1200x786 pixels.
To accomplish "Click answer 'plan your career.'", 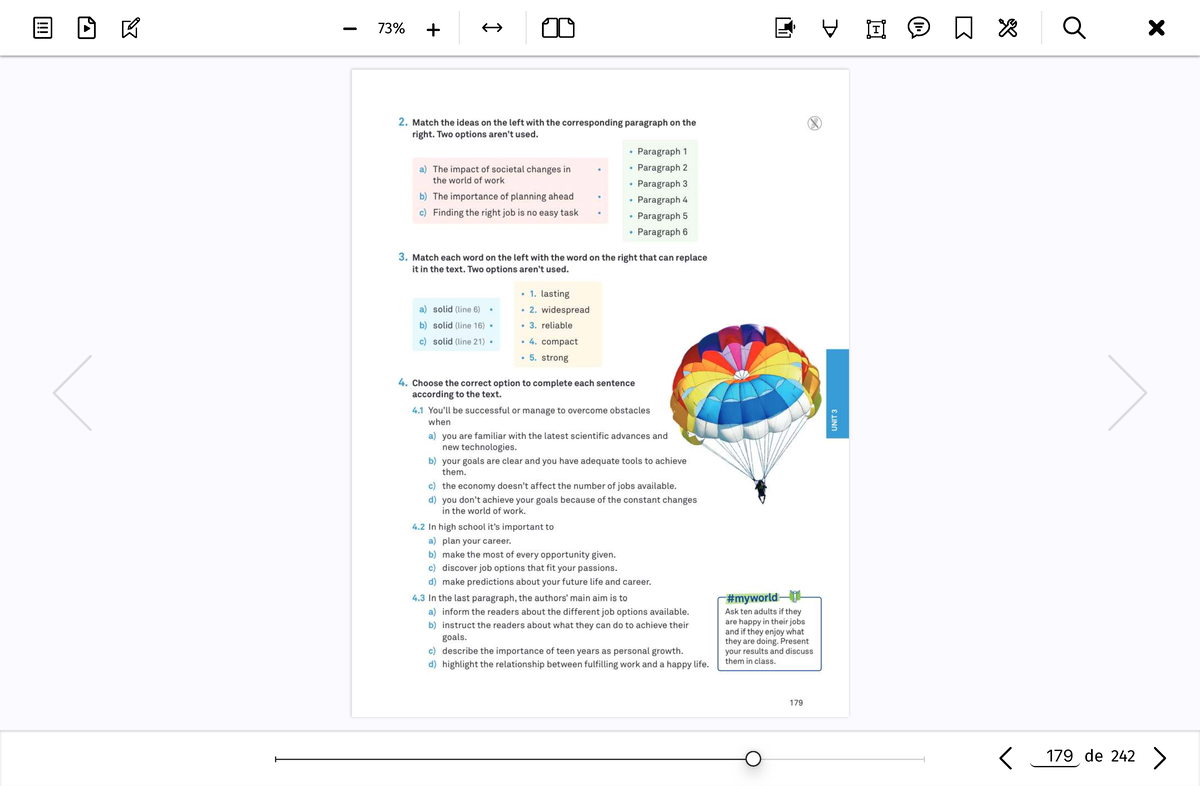I will 476,541.
